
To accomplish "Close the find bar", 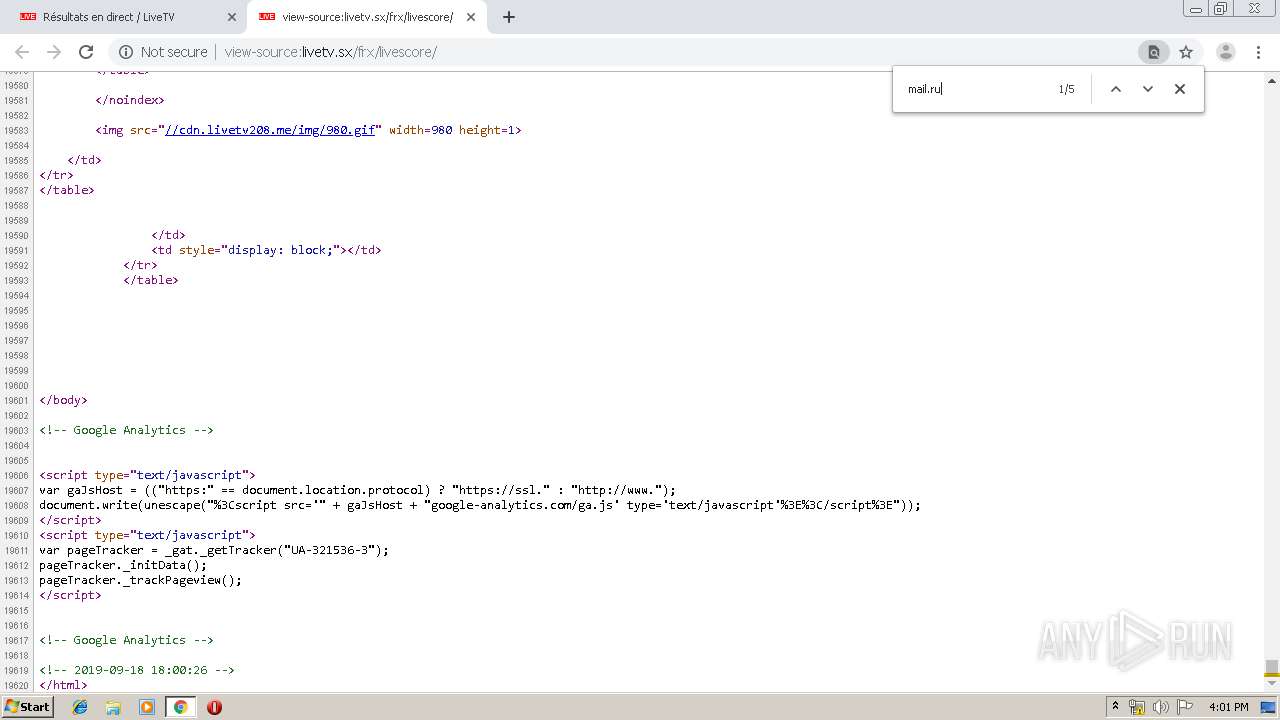I will point(1180,89).
